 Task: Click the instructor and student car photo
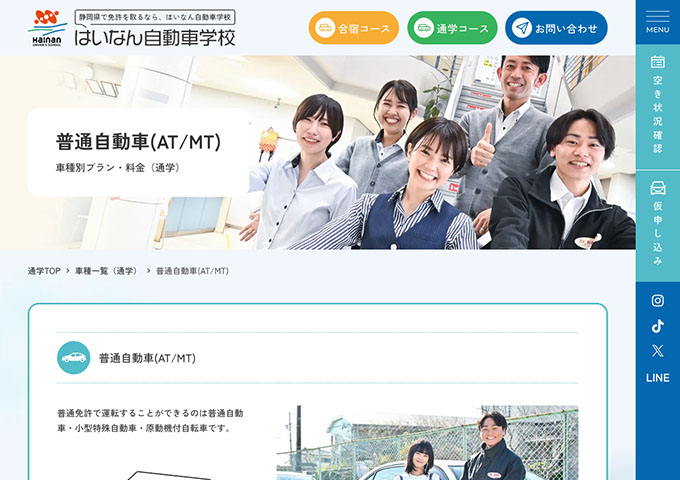point(427,443)
